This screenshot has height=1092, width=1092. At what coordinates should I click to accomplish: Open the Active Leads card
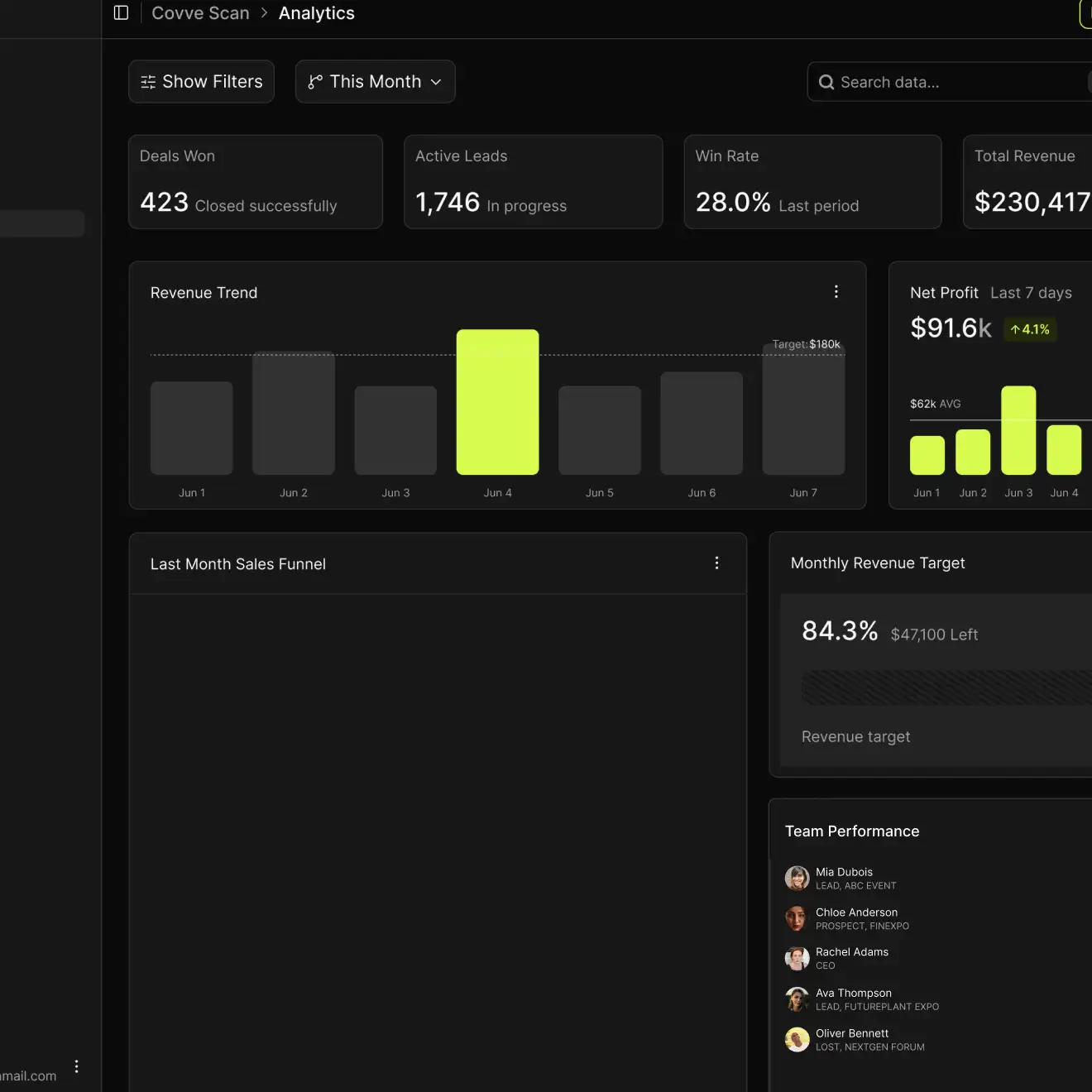point(533,182)
